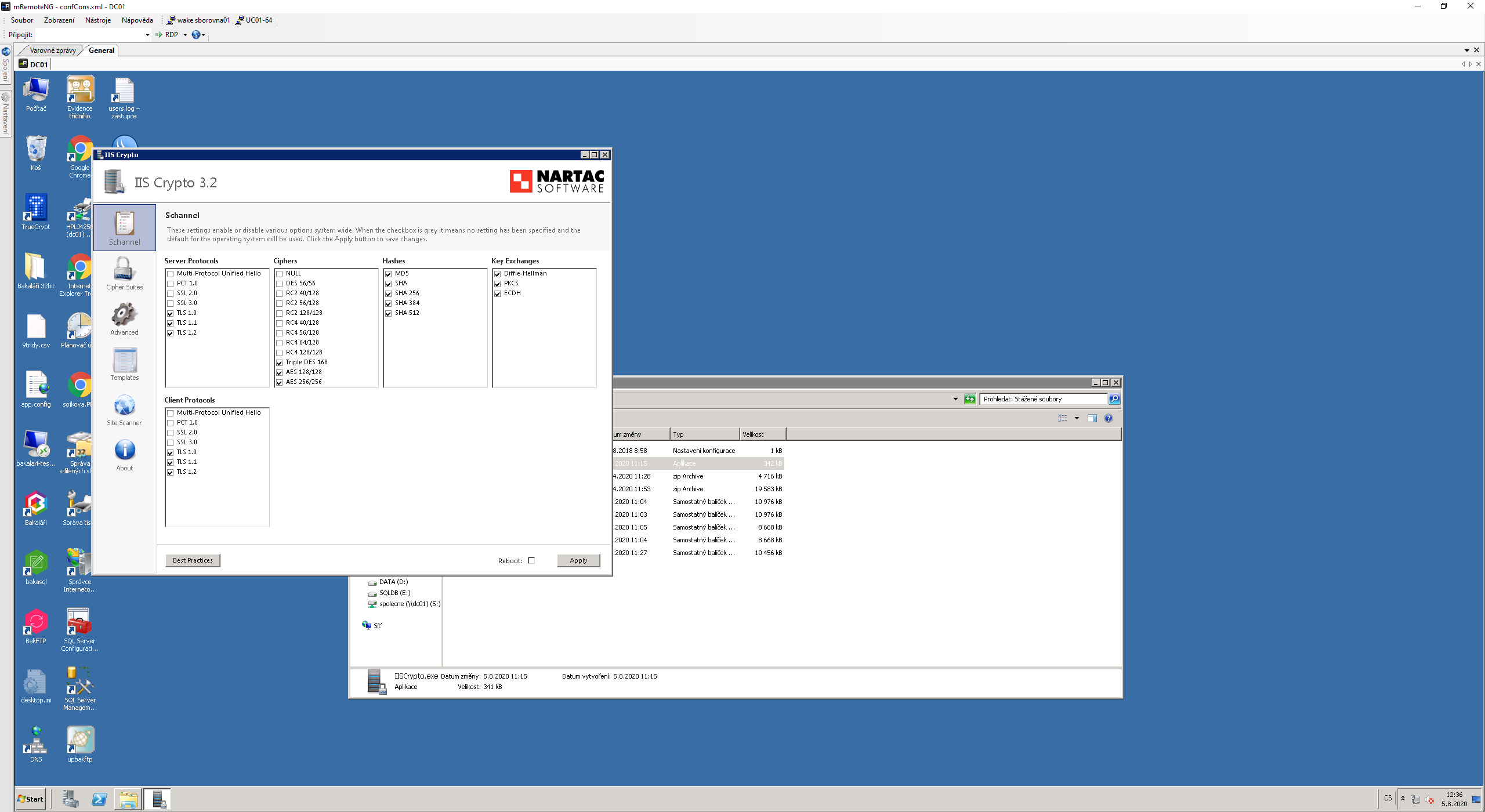Click the explorer help question icon

pyautogui.click(x=1108, y=418)
